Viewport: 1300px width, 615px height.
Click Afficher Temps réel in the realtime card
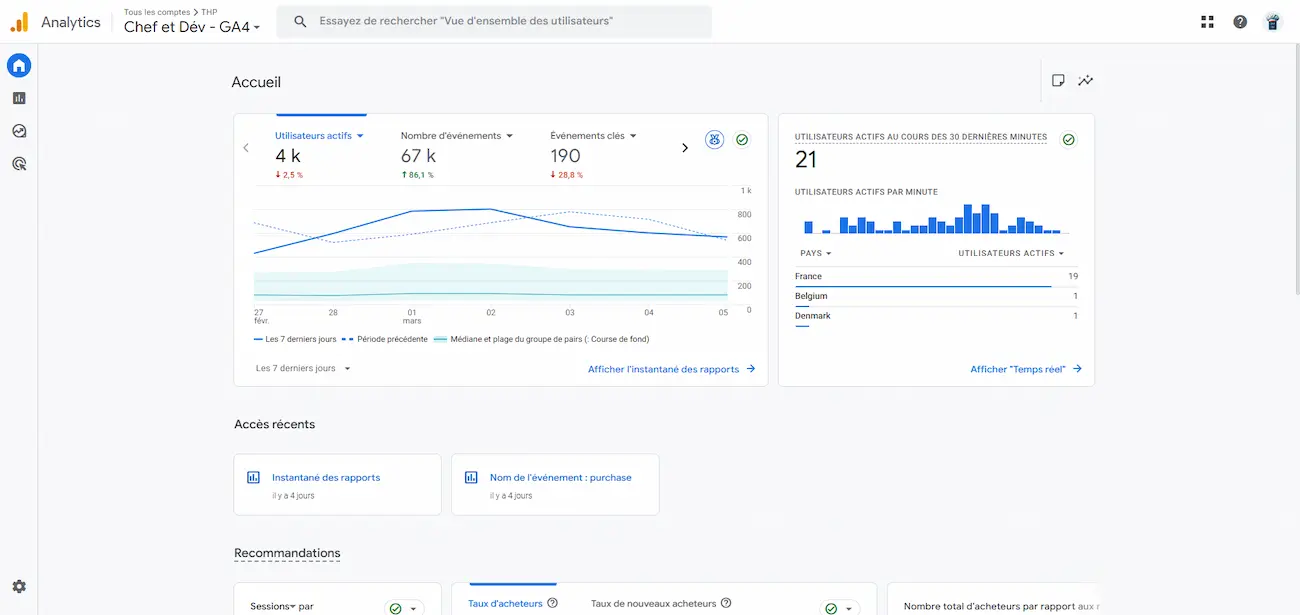pos(1015,368)
